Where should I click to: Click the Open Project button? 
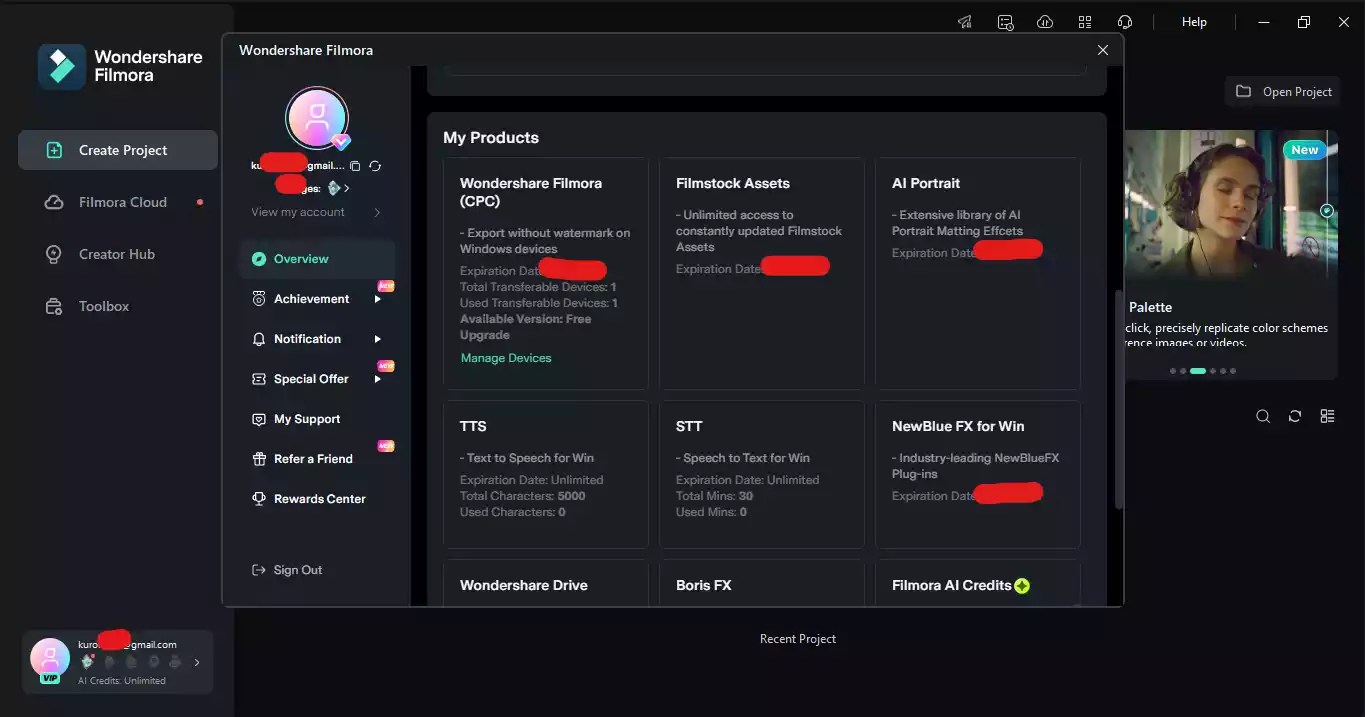pyautogui.click(x=1283, y=91)
